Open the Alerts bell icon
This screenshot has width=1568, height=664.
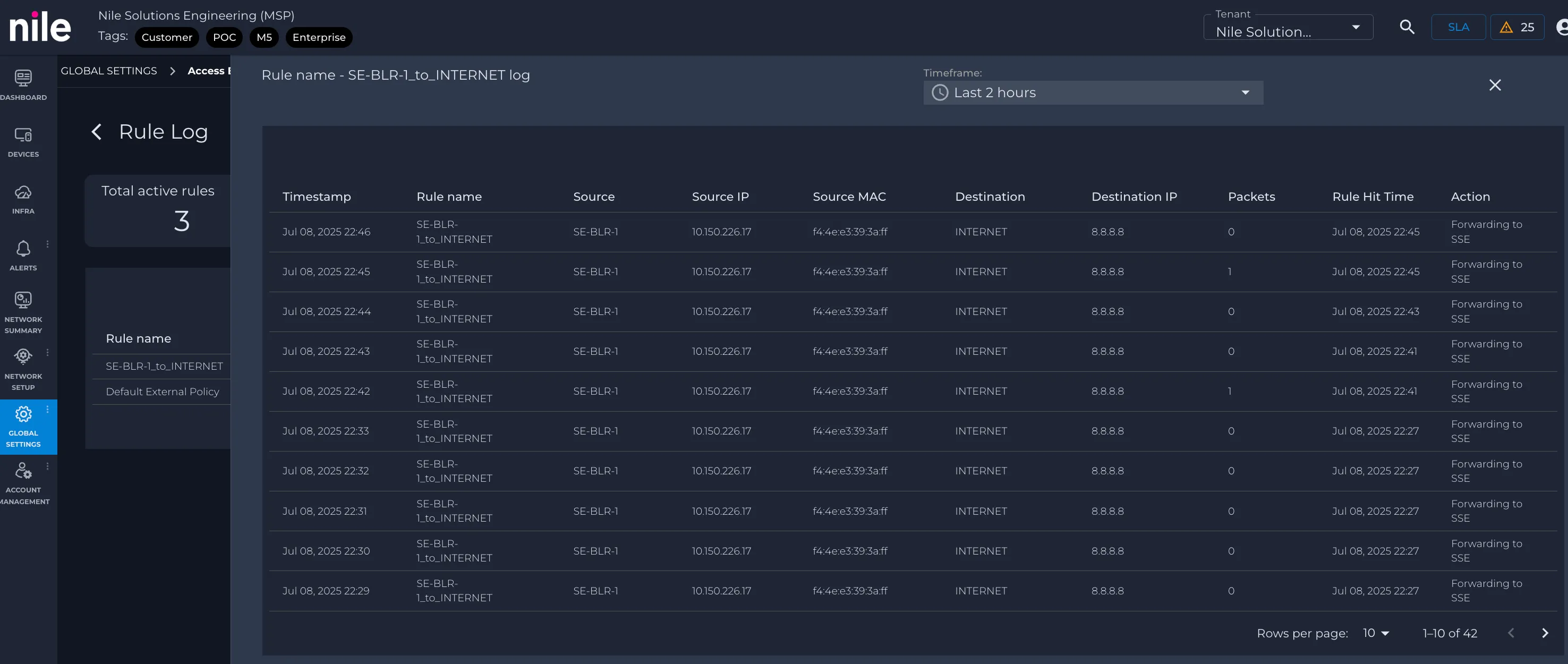click(23, 249)
